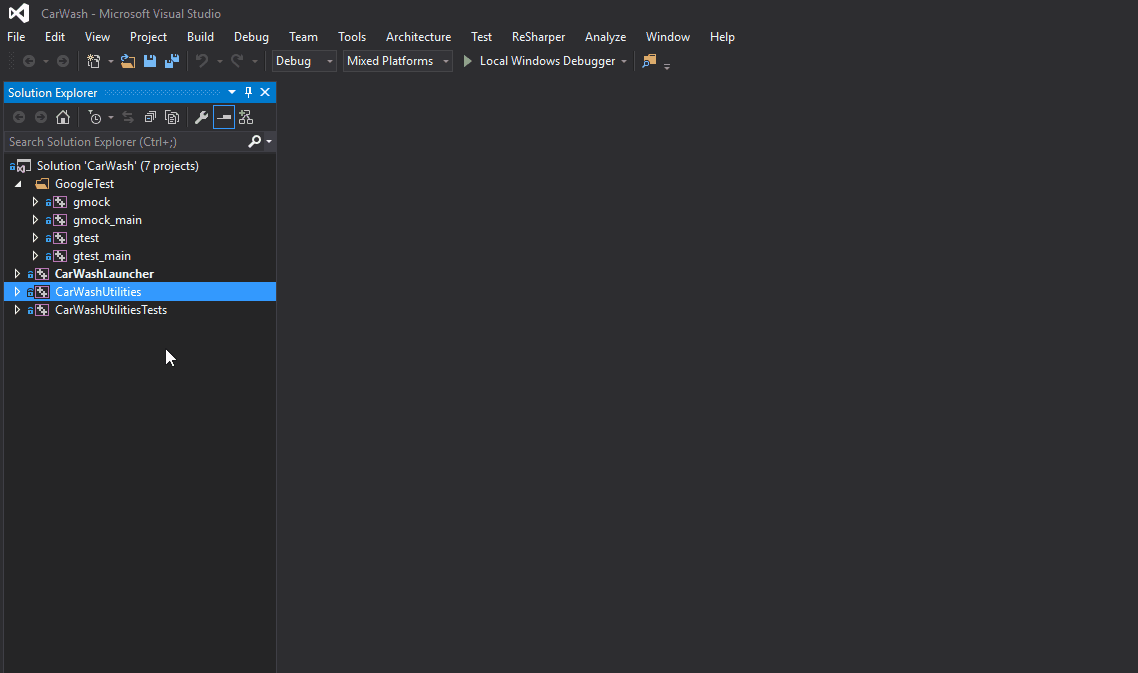This screenshot has height=673, width=1138.
Task: Click Sync with Active Document icon
Action: (128, 117)
